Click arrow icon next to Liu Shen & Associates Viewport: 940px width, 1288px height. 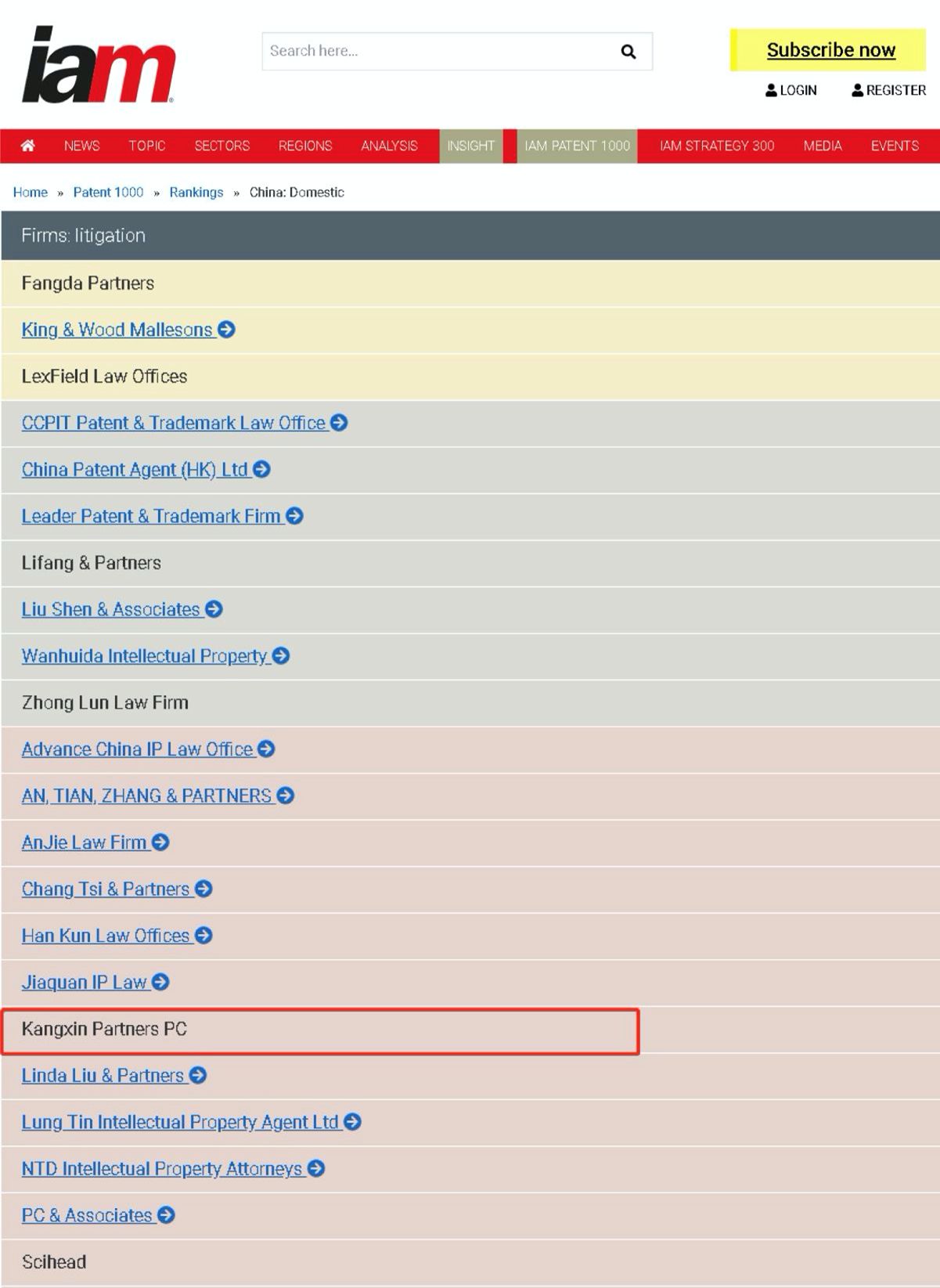pos(214,609)
